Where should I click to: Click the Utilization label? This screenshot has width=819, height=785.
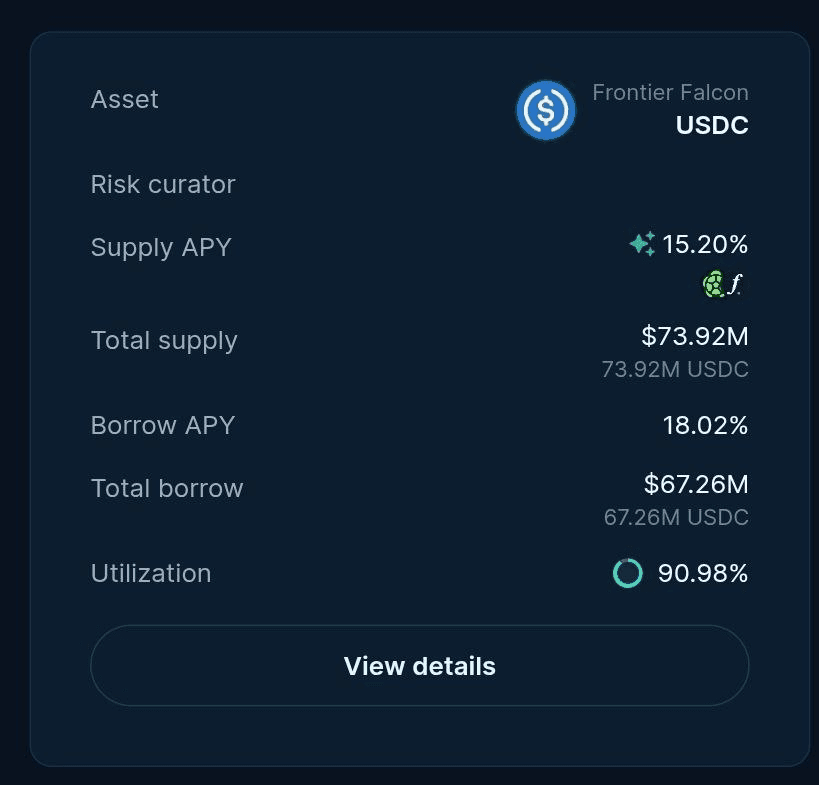(151, 573)
